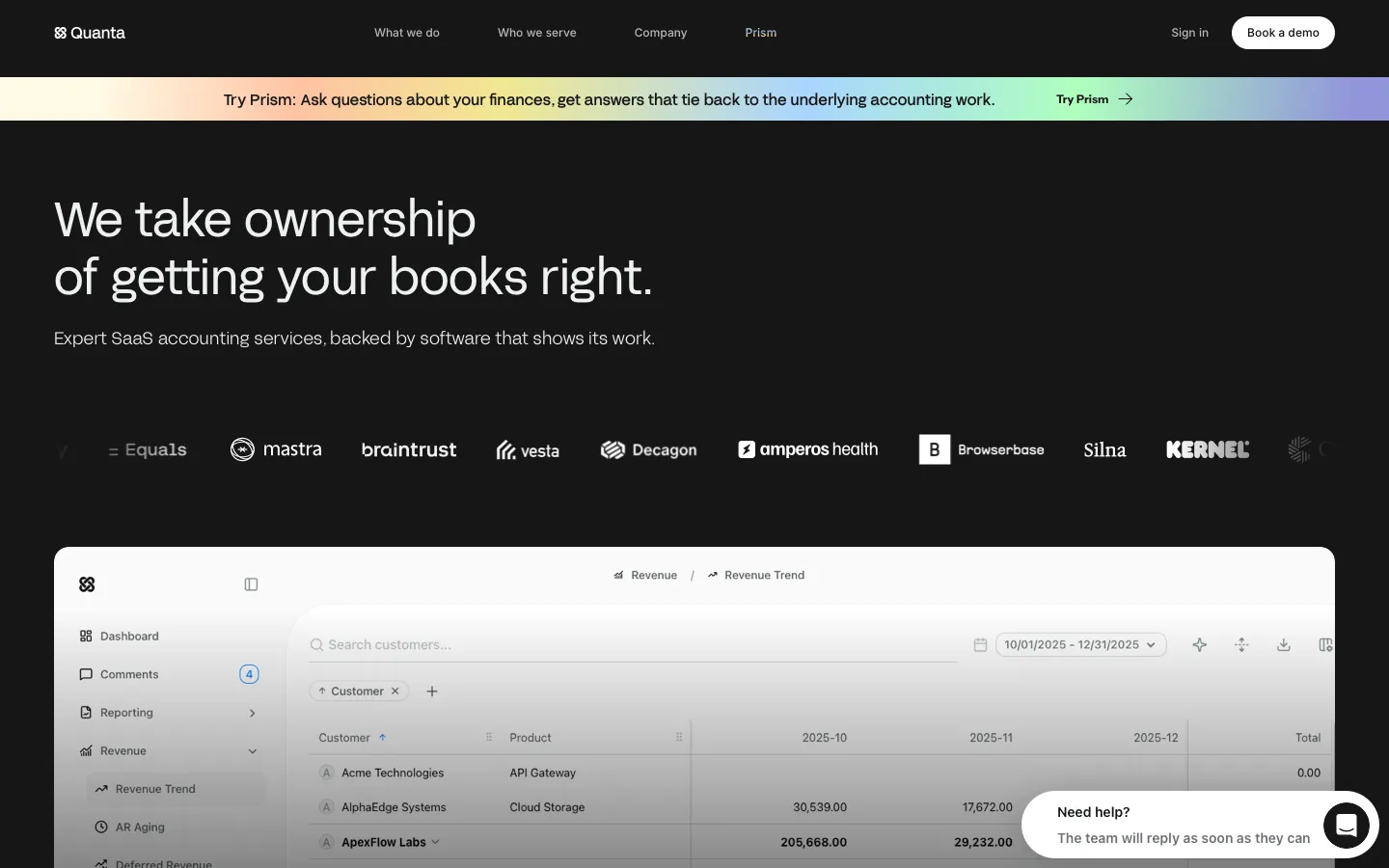This screenshot has height=868, width=1389.
Task: Click the Decagon customer logo
Action: coord(648,450)
